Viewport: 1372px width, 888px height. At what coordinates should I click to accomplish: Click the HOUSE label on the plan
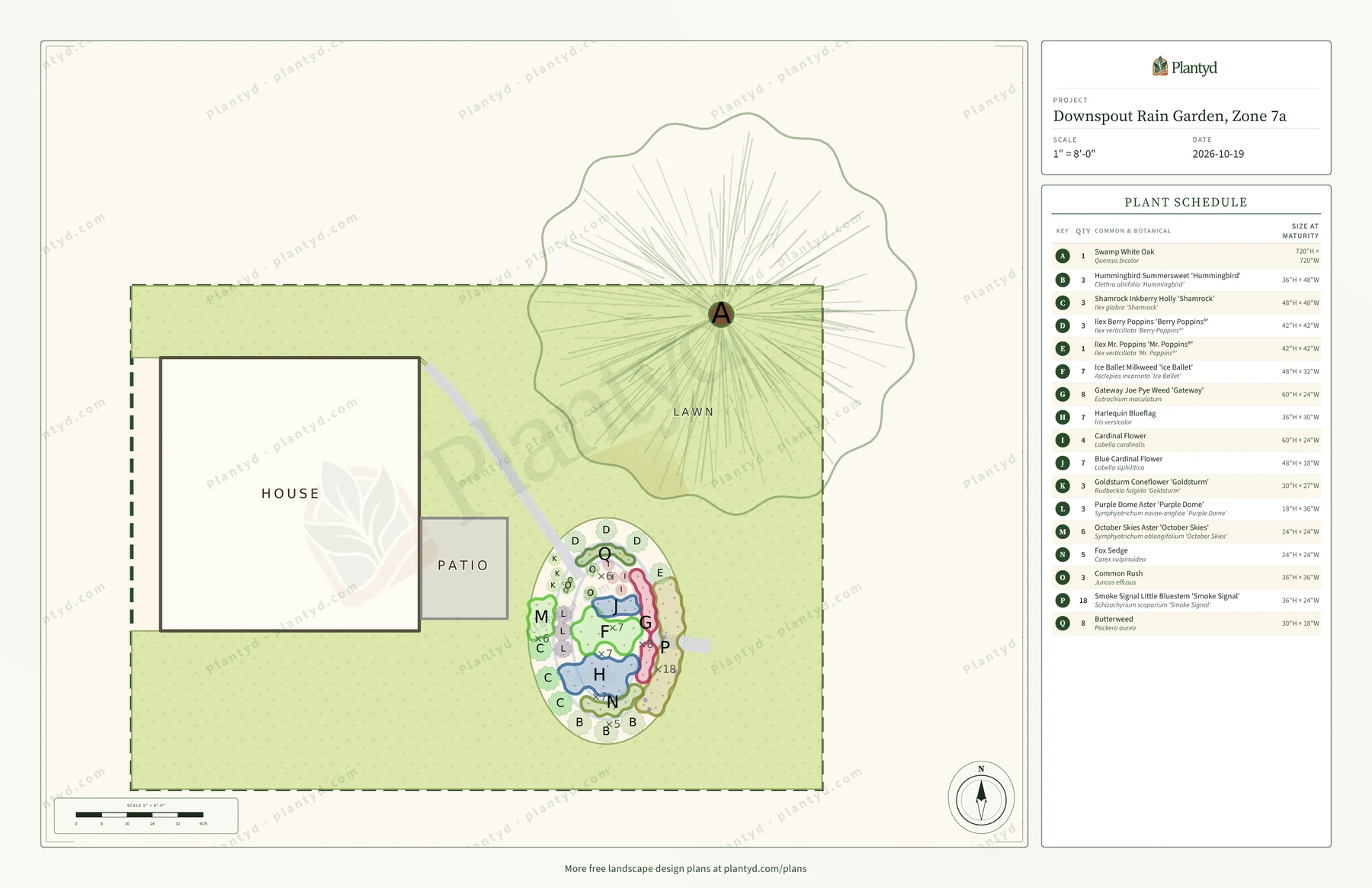tap(290, 494)
